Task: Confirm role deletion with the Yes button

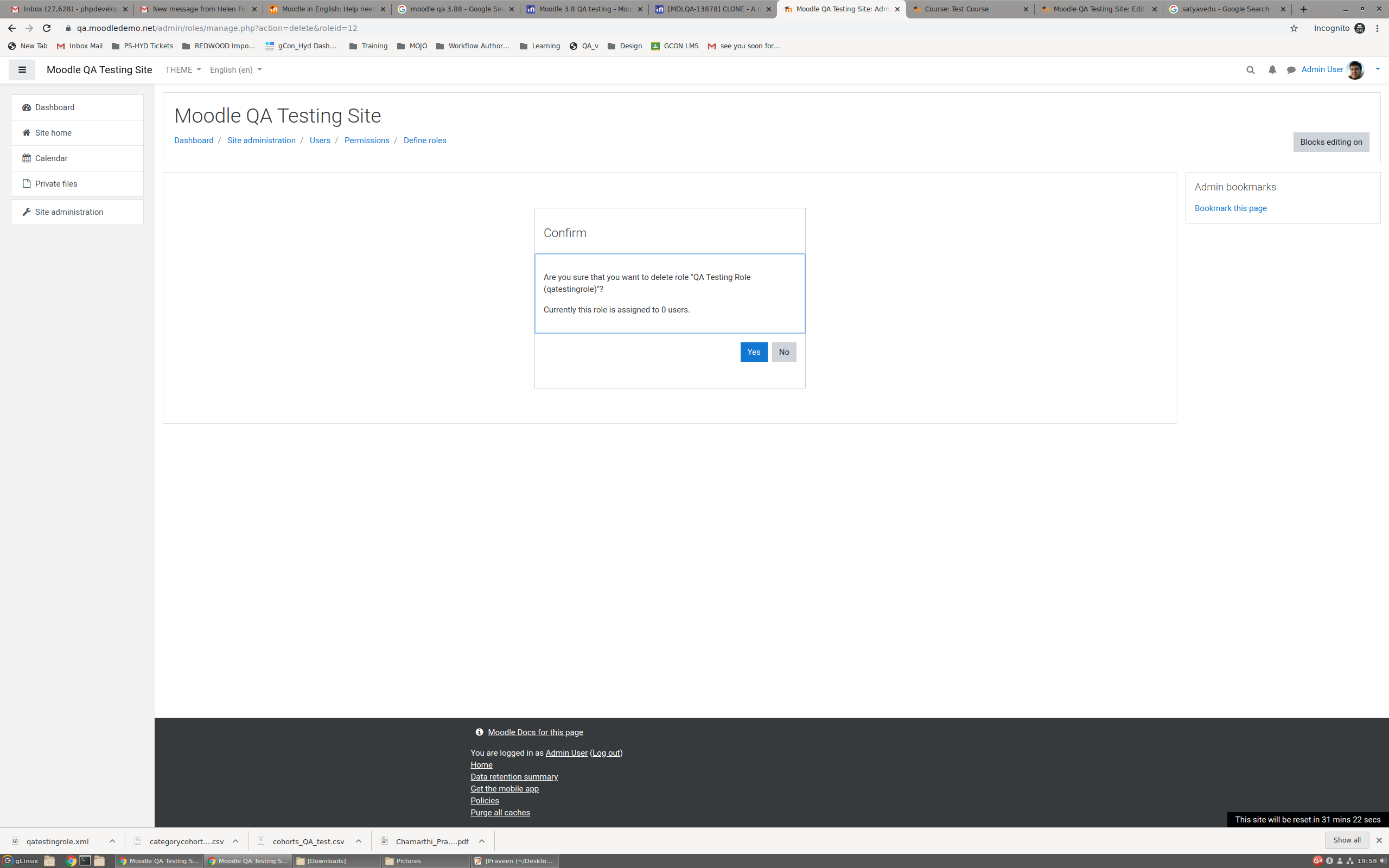Action: point(754,352)
